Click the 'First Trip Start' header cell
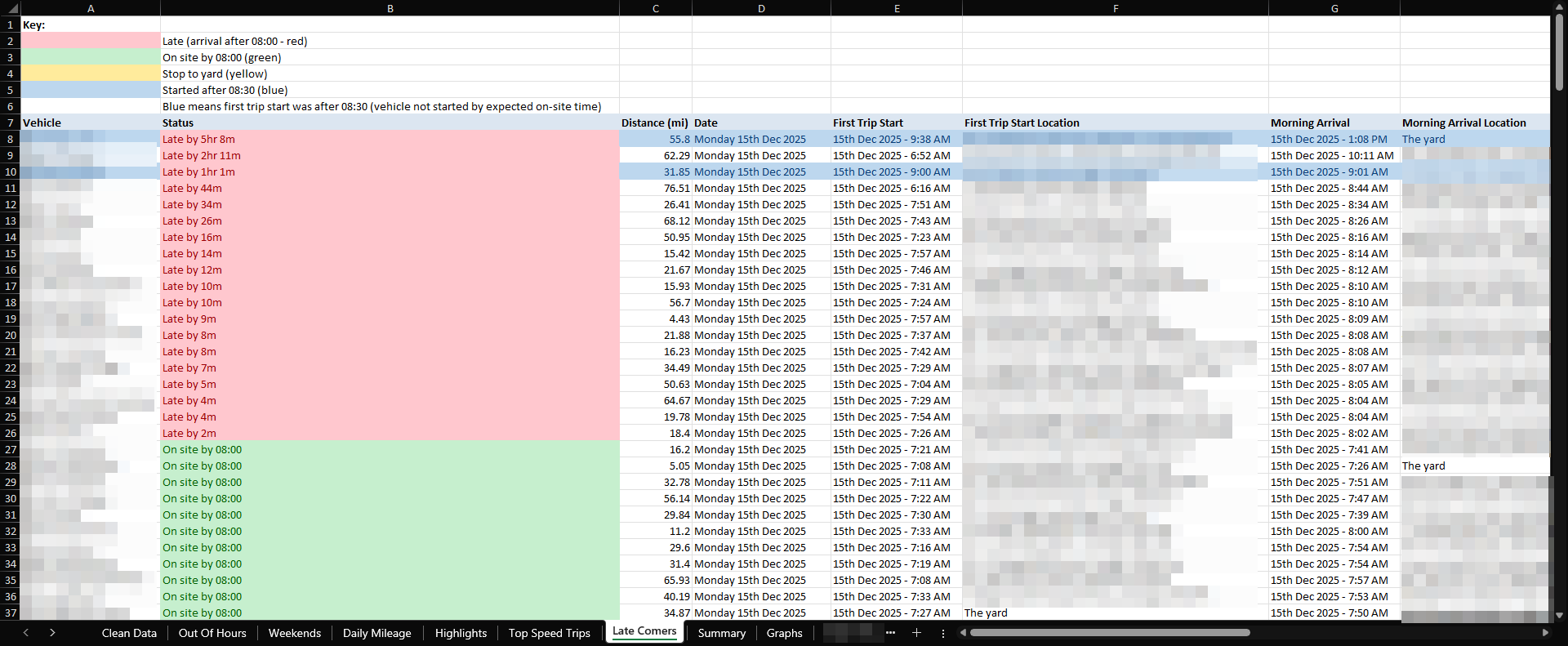This screenshot has height=646, width=1568. tap(897, 123)
